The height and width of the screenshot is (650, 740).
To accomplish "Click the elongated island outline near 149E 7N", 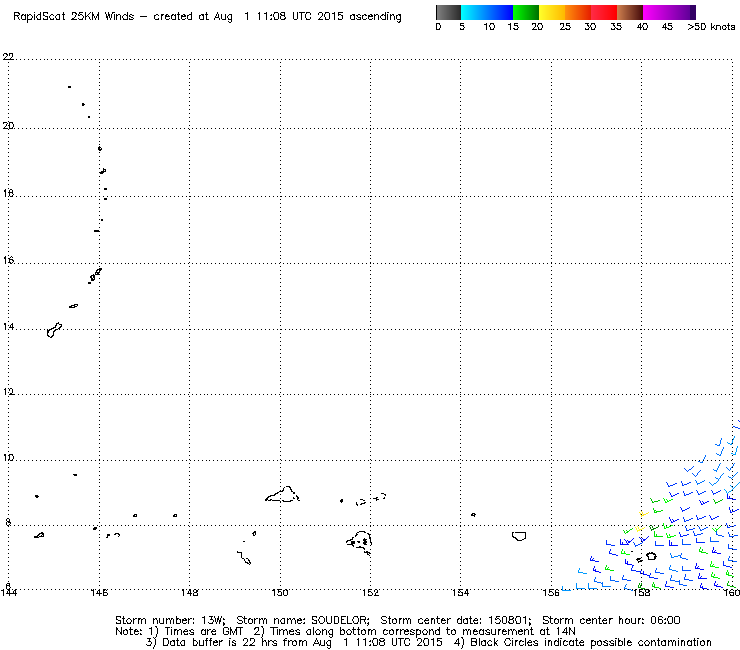I will click(244, 558).
